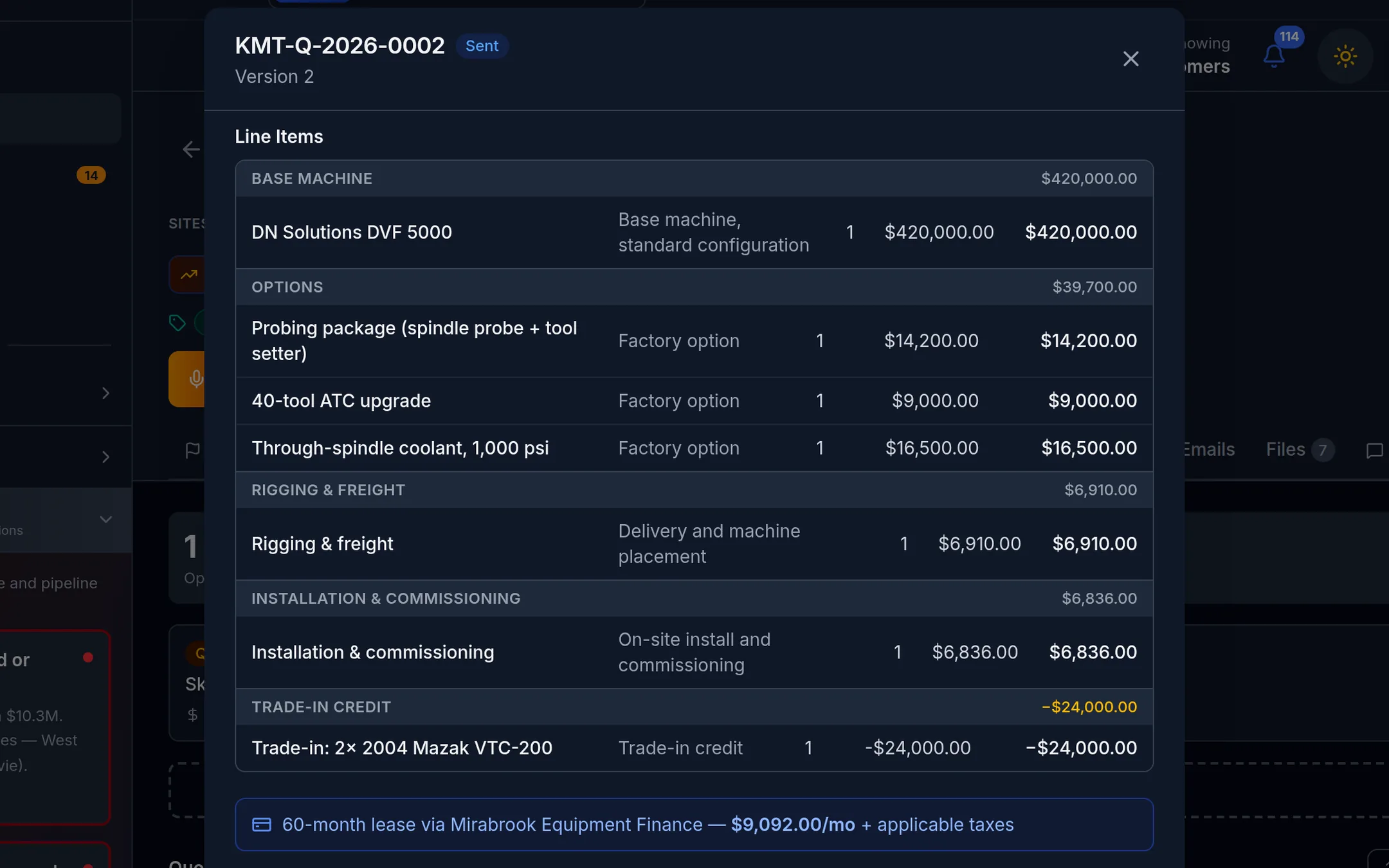
Task: Click 'Base machine, standard configuration' description
Action: 714,232
